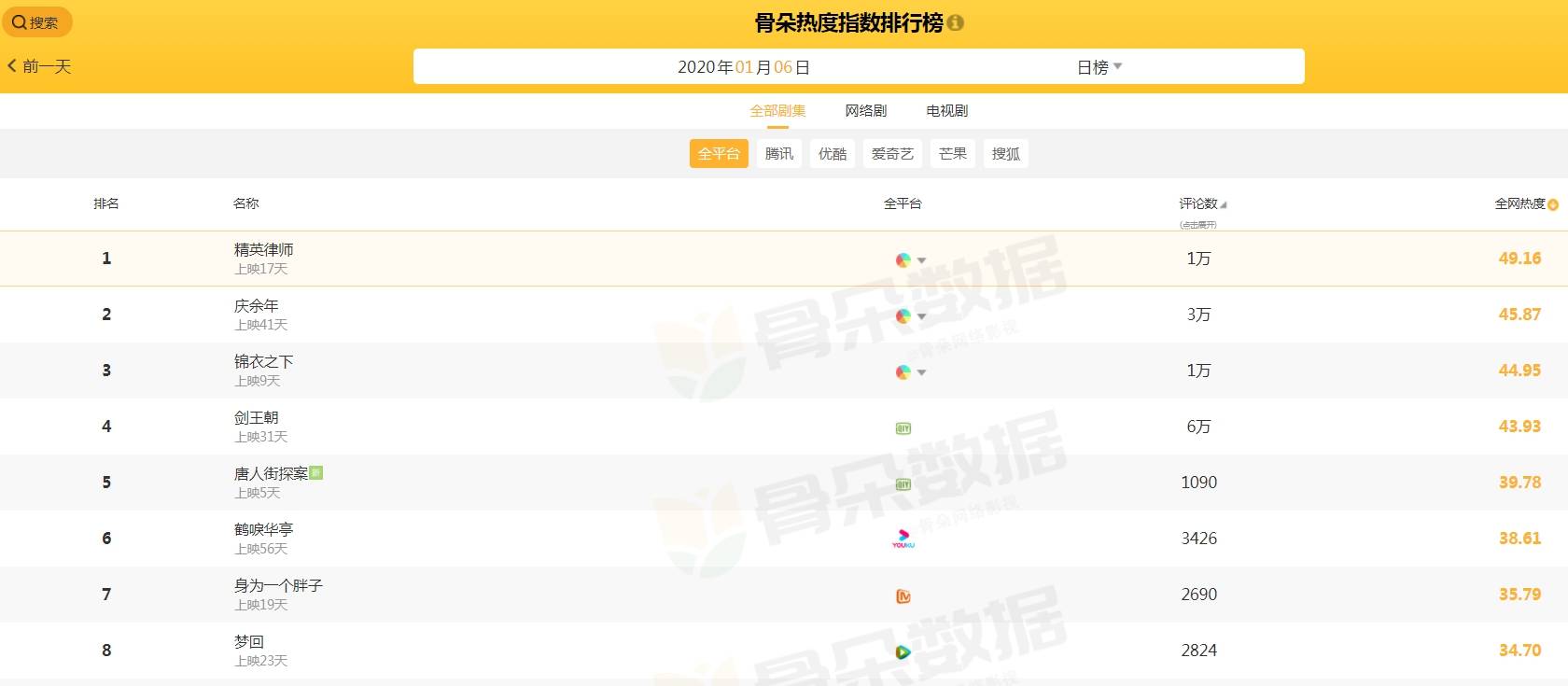Switch to the 电视剧 tab
The width and height of the screenshot is (1568, 686).
tap(946, 111)
